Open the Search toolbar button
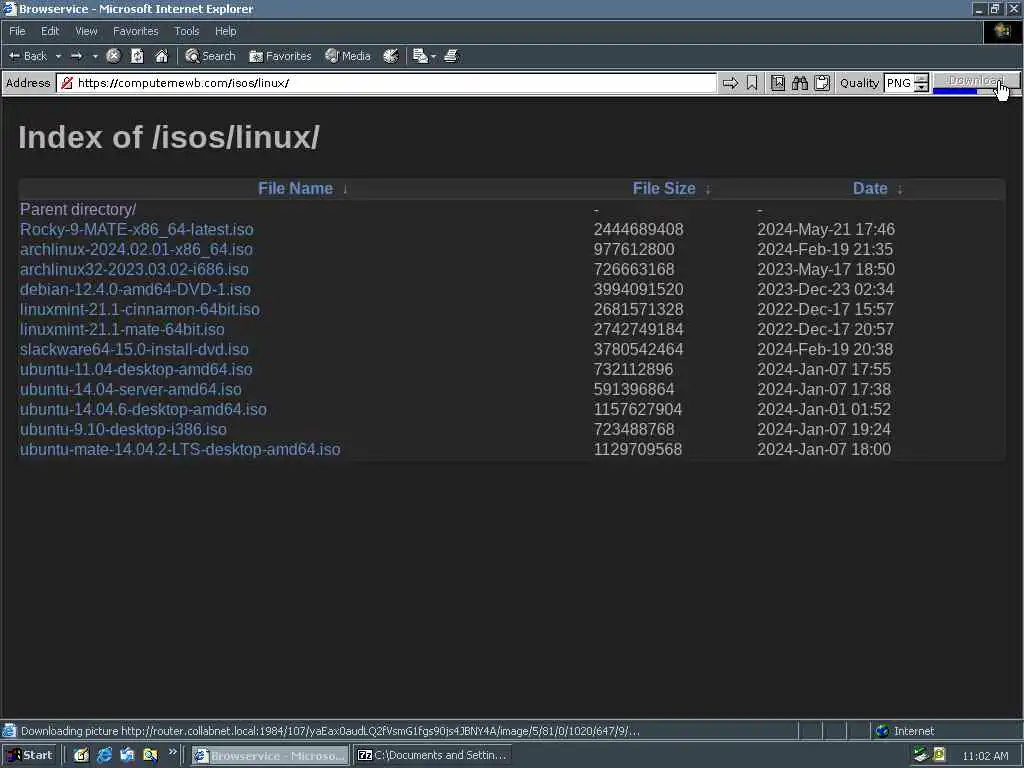The height and width of the screenshot is (768, 1024). coord(210,56)
